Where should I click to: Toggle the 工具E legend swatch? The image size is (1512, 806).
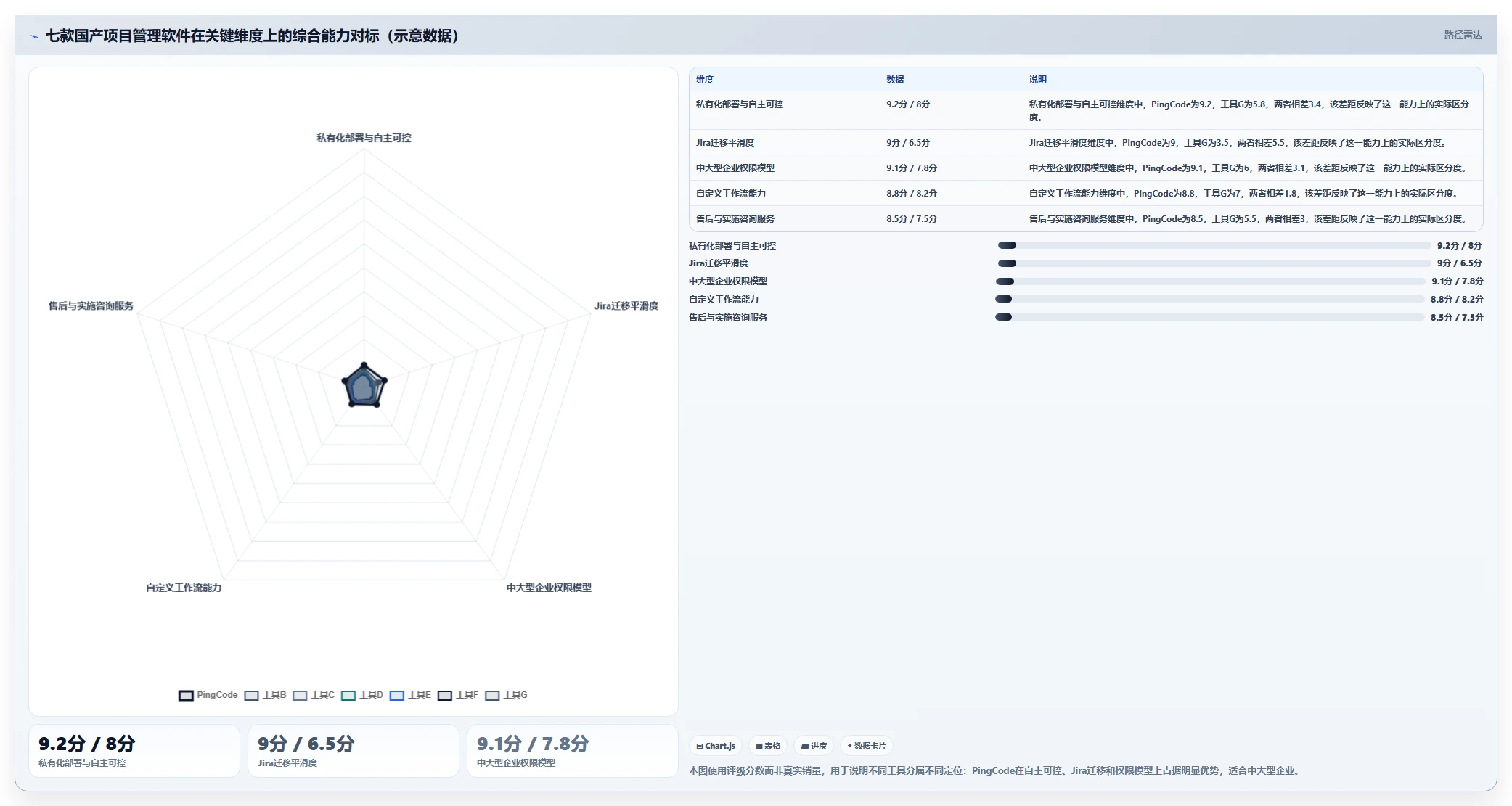point(396,695)
